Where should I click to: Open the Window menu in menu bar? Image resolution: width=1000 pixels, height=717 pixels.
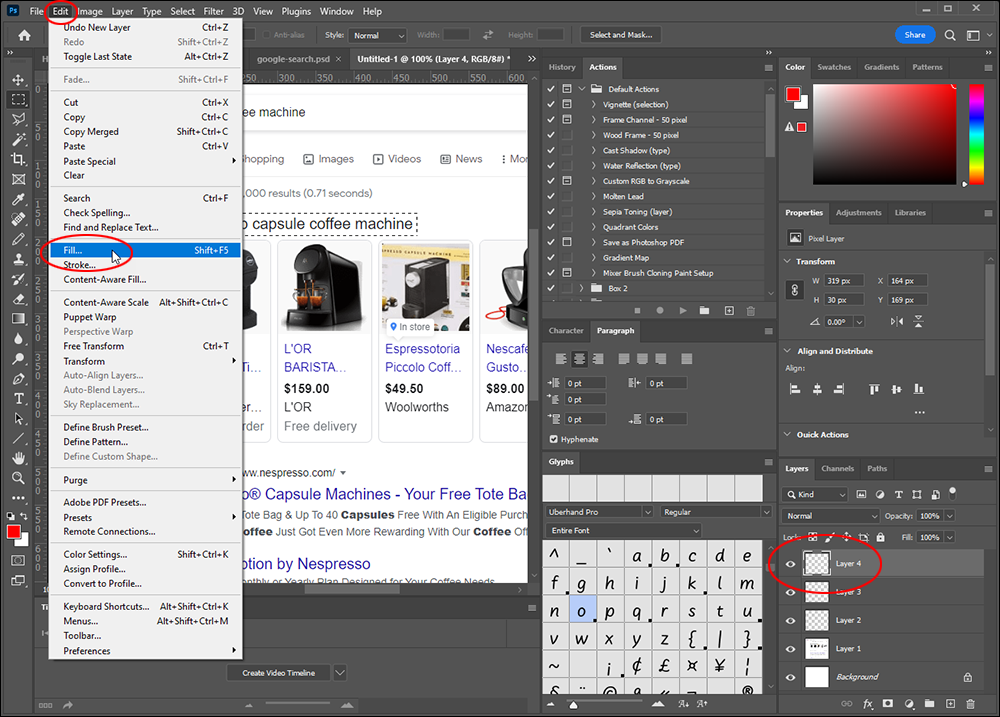point(336,11)
